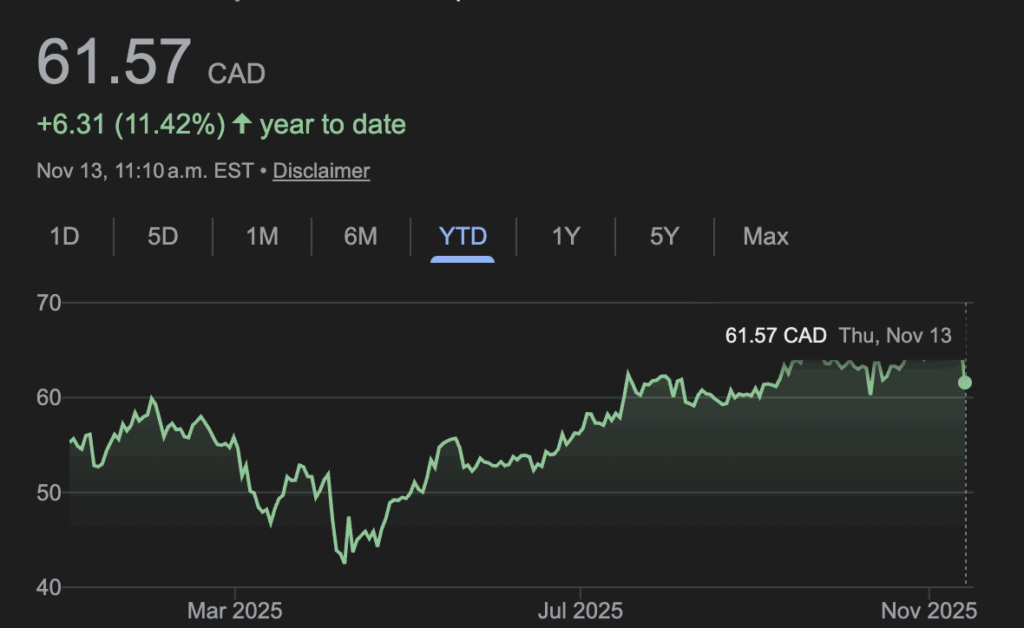Viewport: 1024px width, 628px height.
Task: Click the Jul 2025 axis label
Action: click(581, 610)
